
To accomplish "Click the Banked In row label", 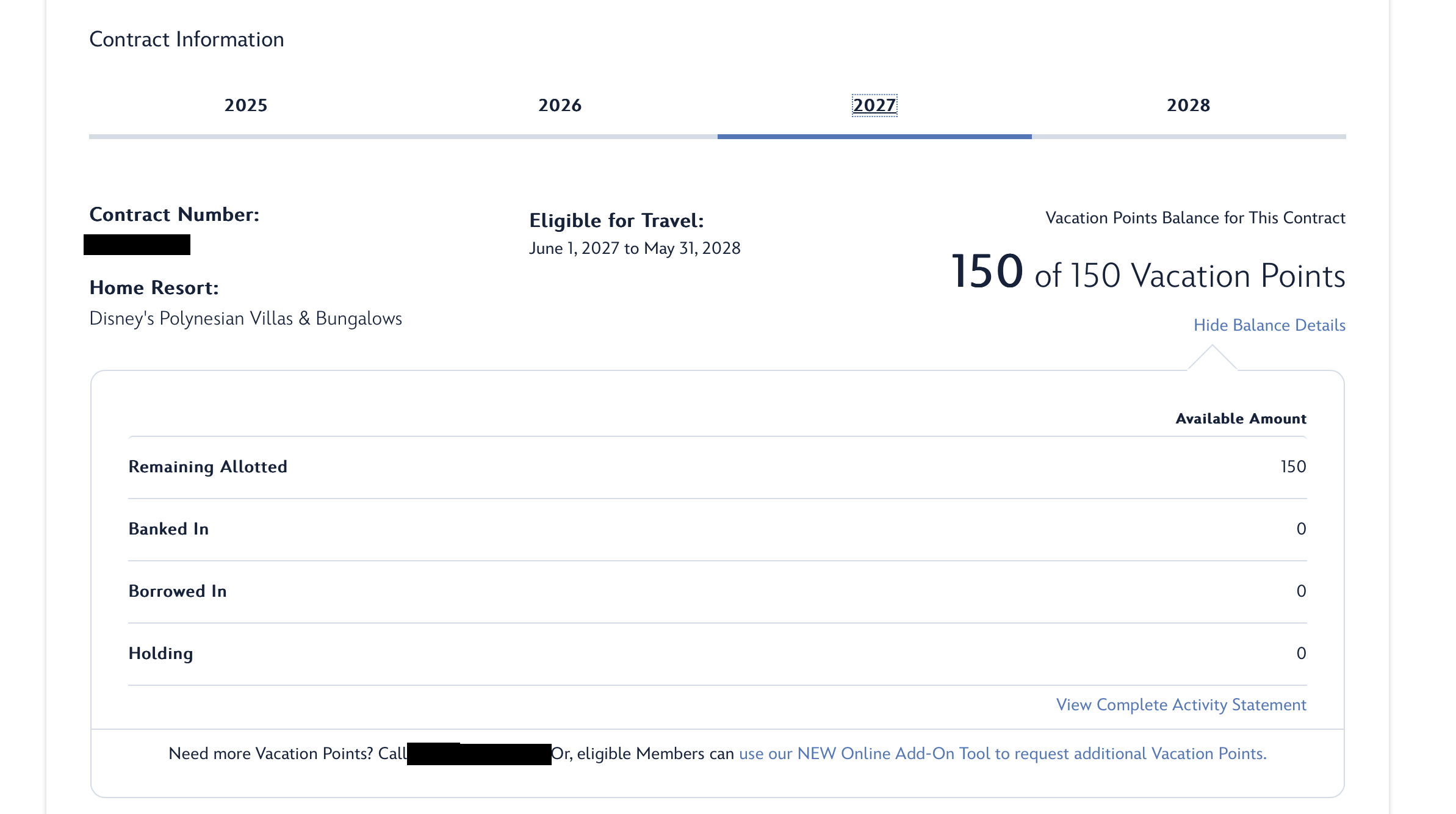I will point(168,529).
